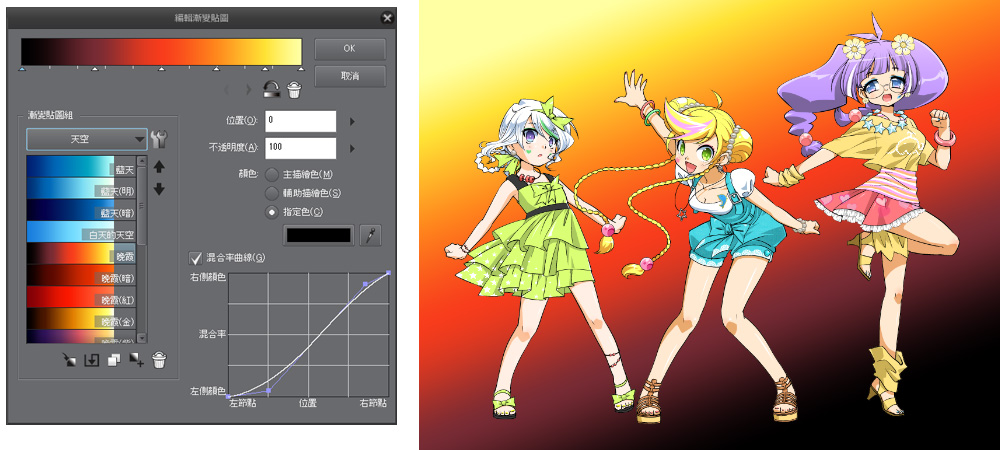Image resolution: width=1000 pixels, height=450 pixels.
Task: Select the 晚霞 gradient preset
Action: [80, 255]
